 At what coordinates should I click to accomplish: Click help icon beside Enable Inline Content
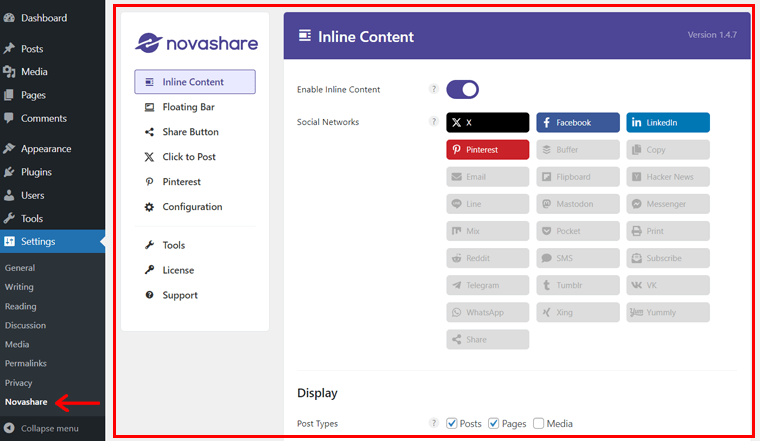(x=434, y=89)
